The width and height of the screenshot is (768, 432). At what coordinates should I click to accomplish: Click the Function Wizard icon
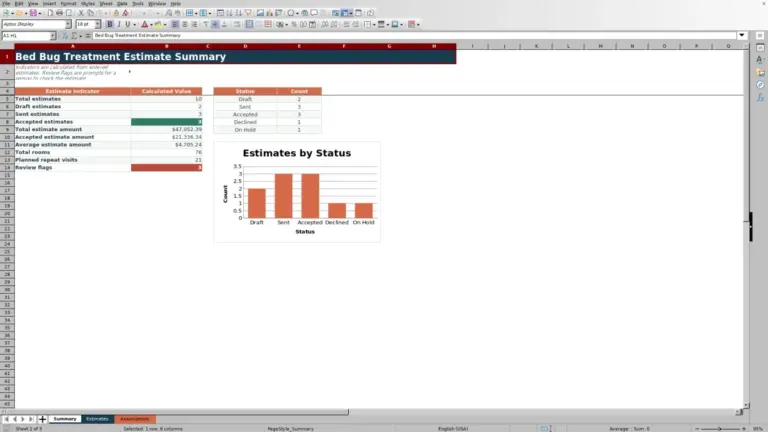[65, 35]
